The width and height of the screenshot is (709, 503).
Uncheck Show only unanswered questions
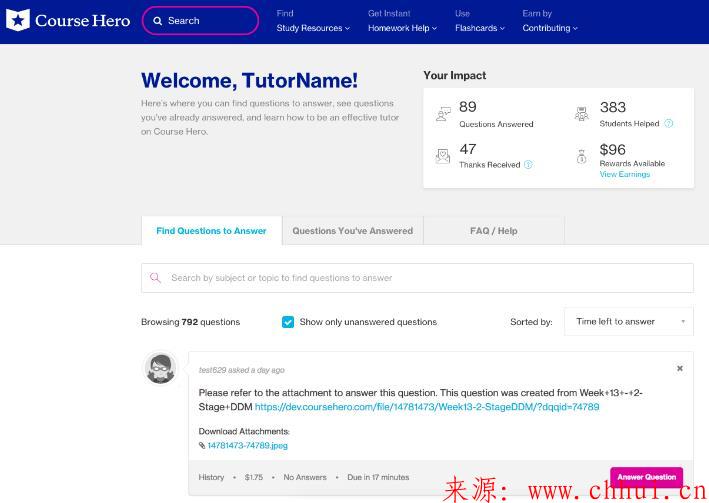click(288, 322)
